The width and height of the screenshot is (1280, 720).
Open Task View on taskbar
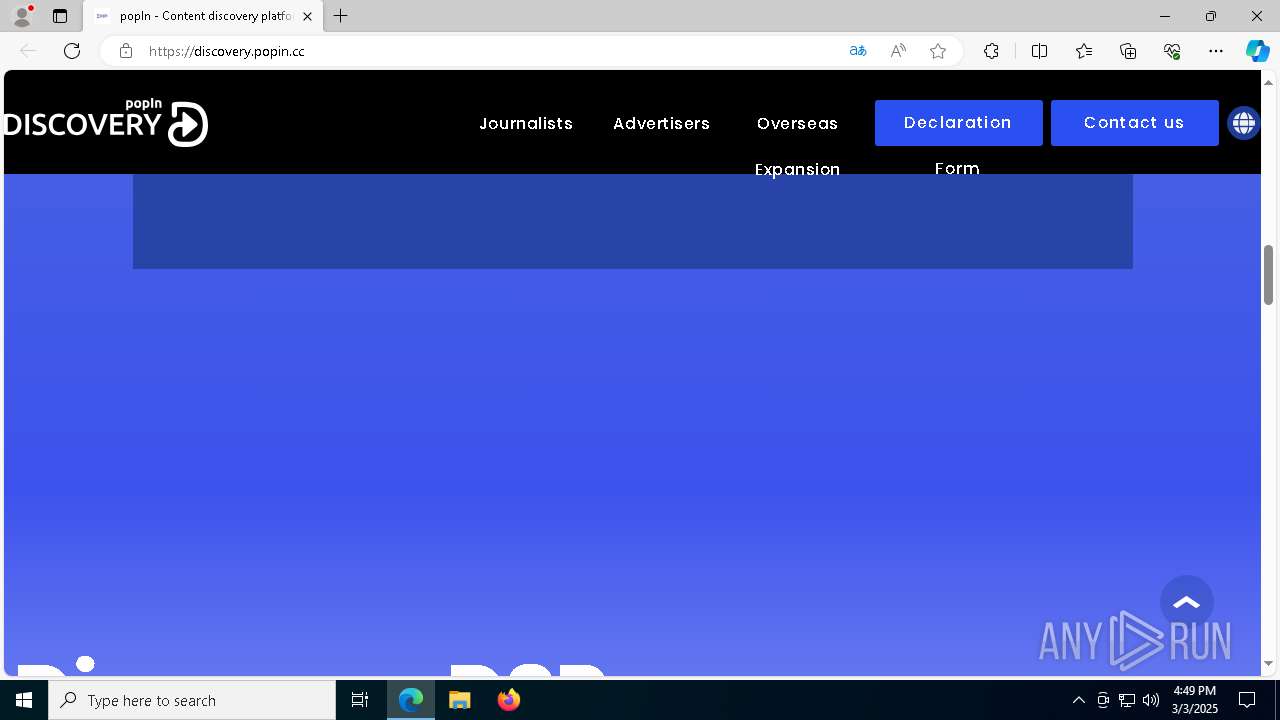360,700
